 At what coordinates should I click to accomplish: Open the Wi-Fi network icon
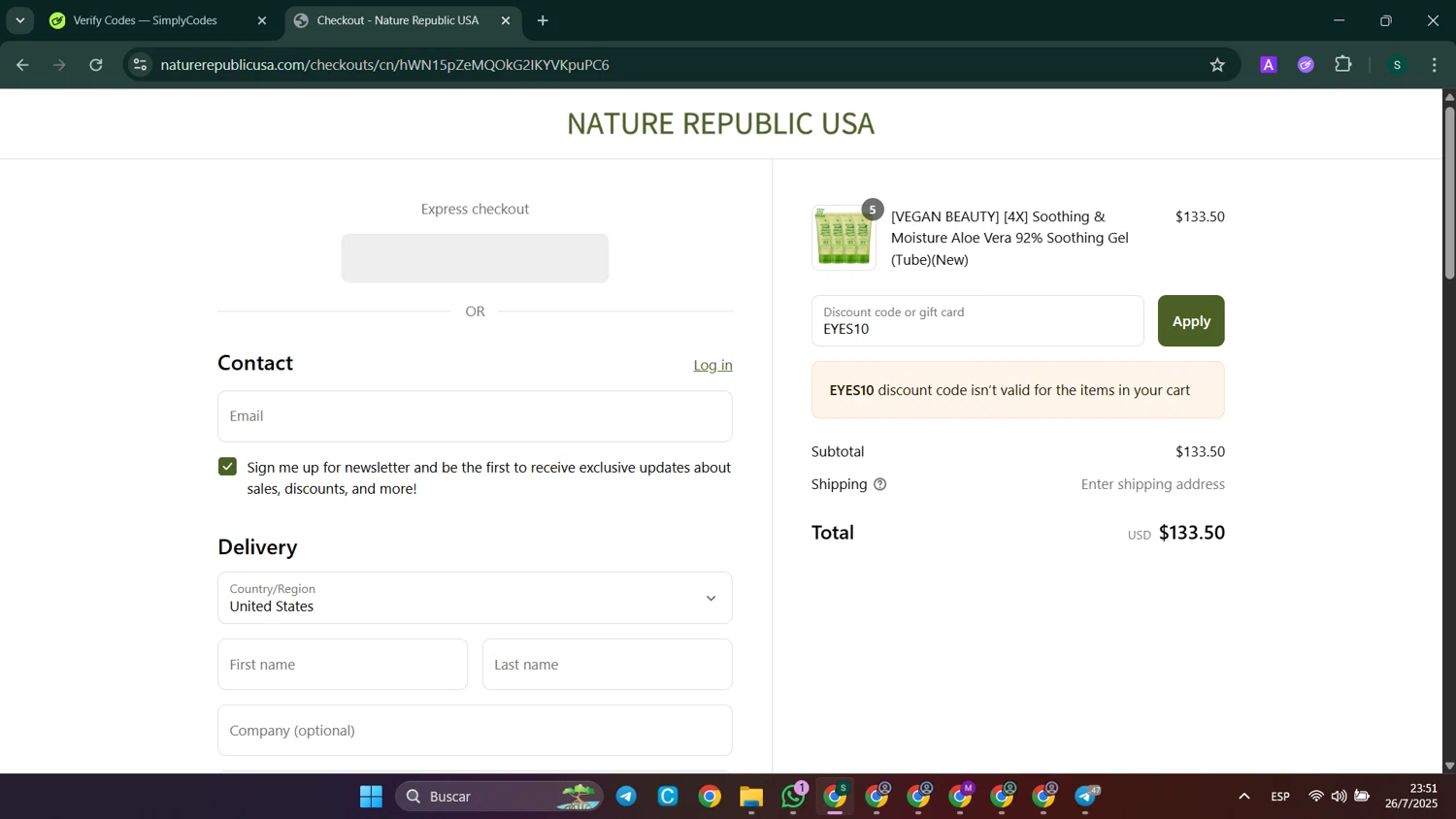(1315, 797)
